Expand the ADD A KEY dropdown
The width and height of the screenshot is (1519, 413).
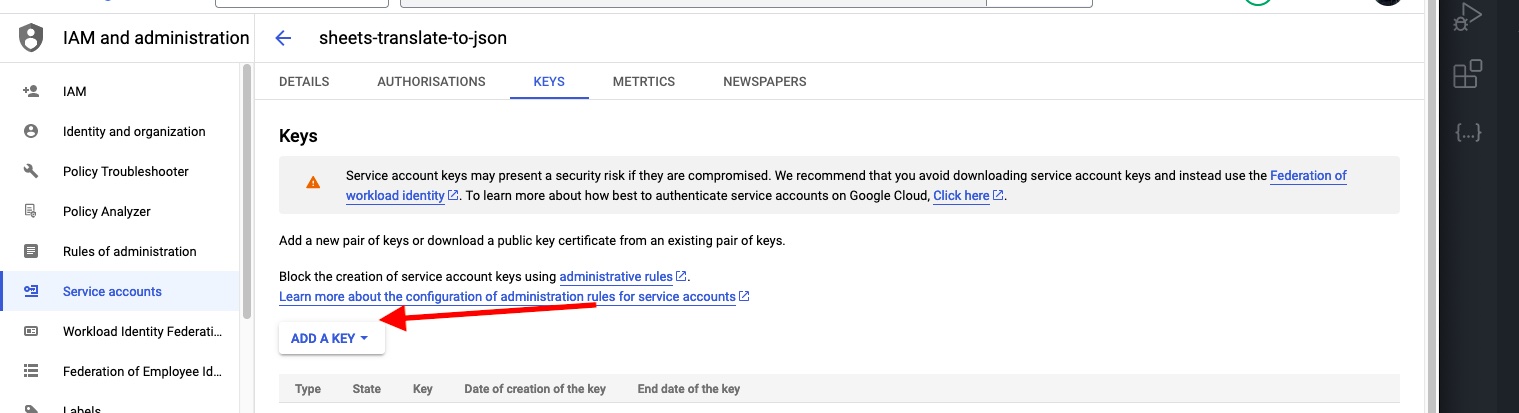tap(331, 338)
